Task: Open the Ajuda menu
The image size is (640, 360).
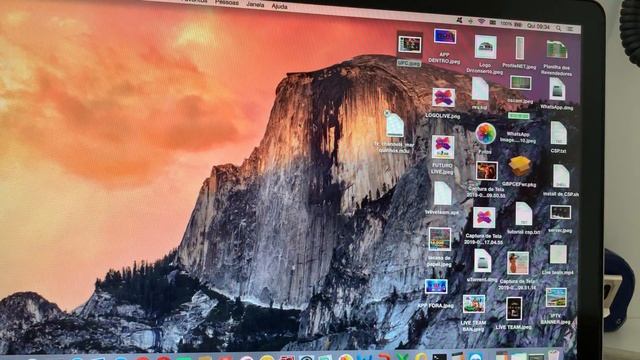Action: pos(280,7)
